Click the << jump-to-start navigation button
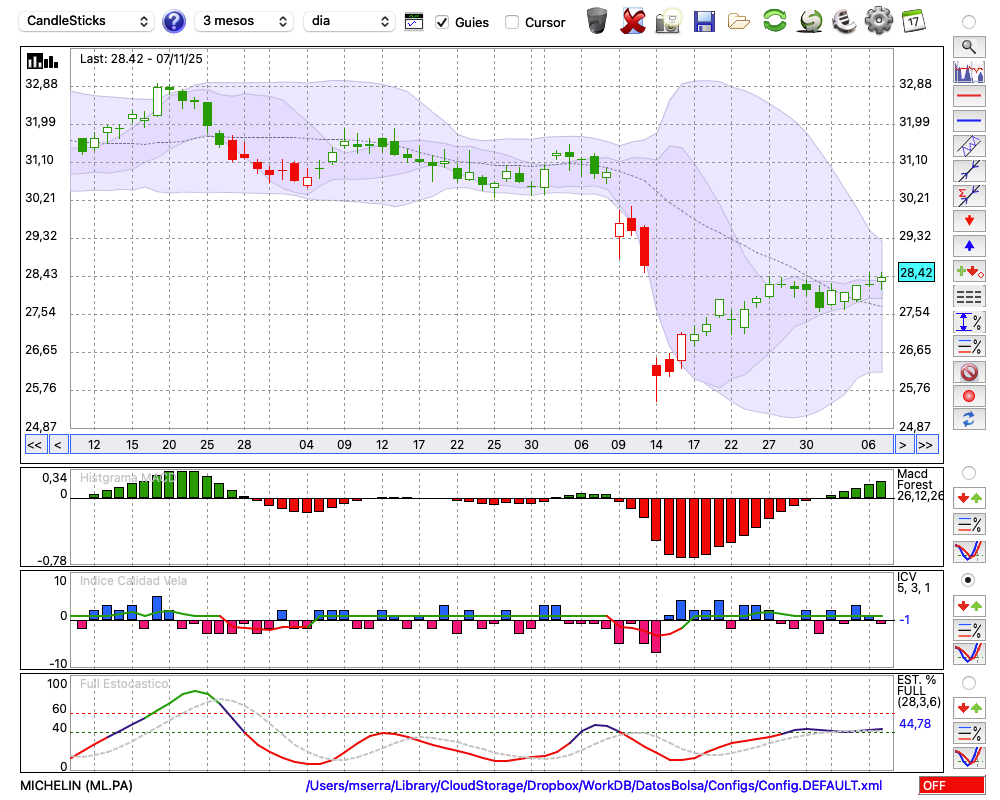This screenshot has height=800, width=1000. [x=34, y=445]
